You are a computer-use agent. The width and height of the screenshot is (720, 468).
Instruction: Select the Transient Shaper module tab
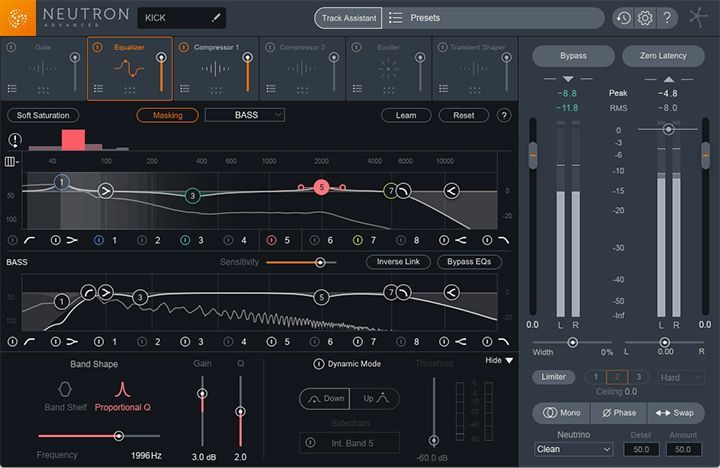point(475,68)
